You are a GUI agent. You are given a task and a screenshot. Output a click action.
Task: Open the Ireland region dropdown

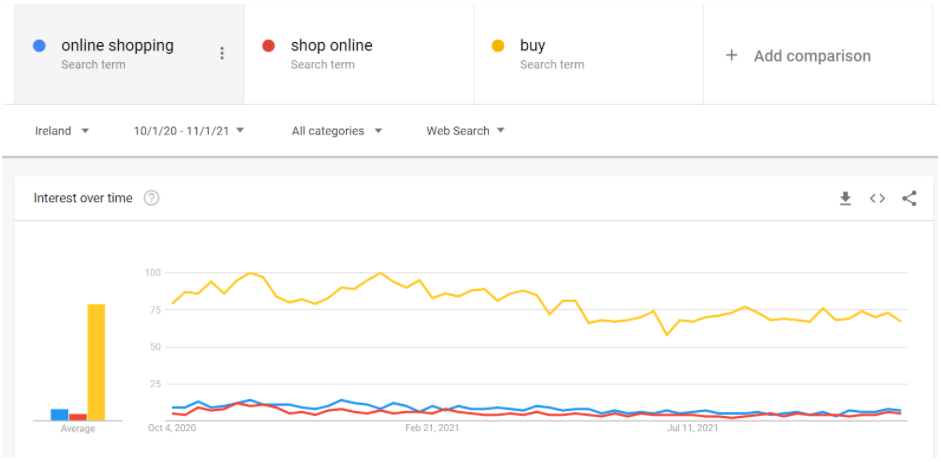coord(62,131)
